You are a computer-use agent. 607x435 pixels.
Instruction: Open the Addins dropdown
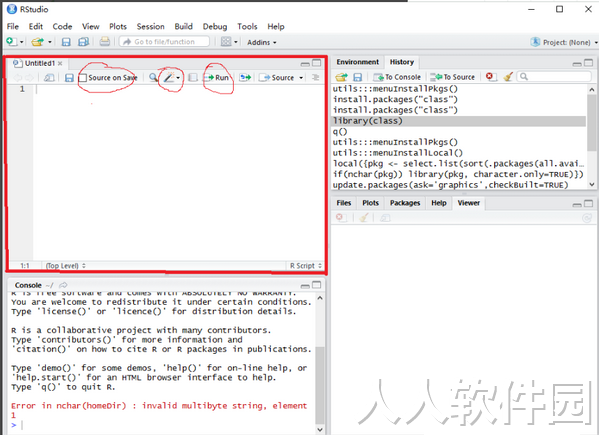click(262, 42)
